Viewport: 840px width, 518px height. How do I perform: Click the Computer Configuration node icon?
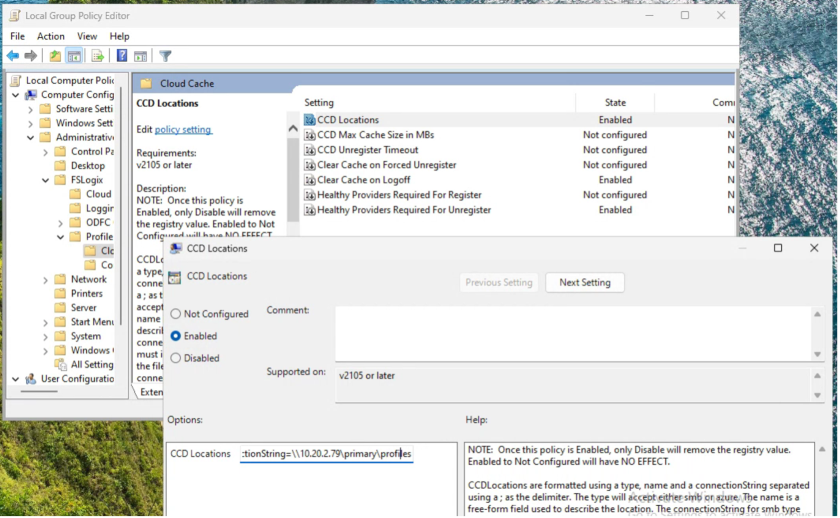pos(32,95)
